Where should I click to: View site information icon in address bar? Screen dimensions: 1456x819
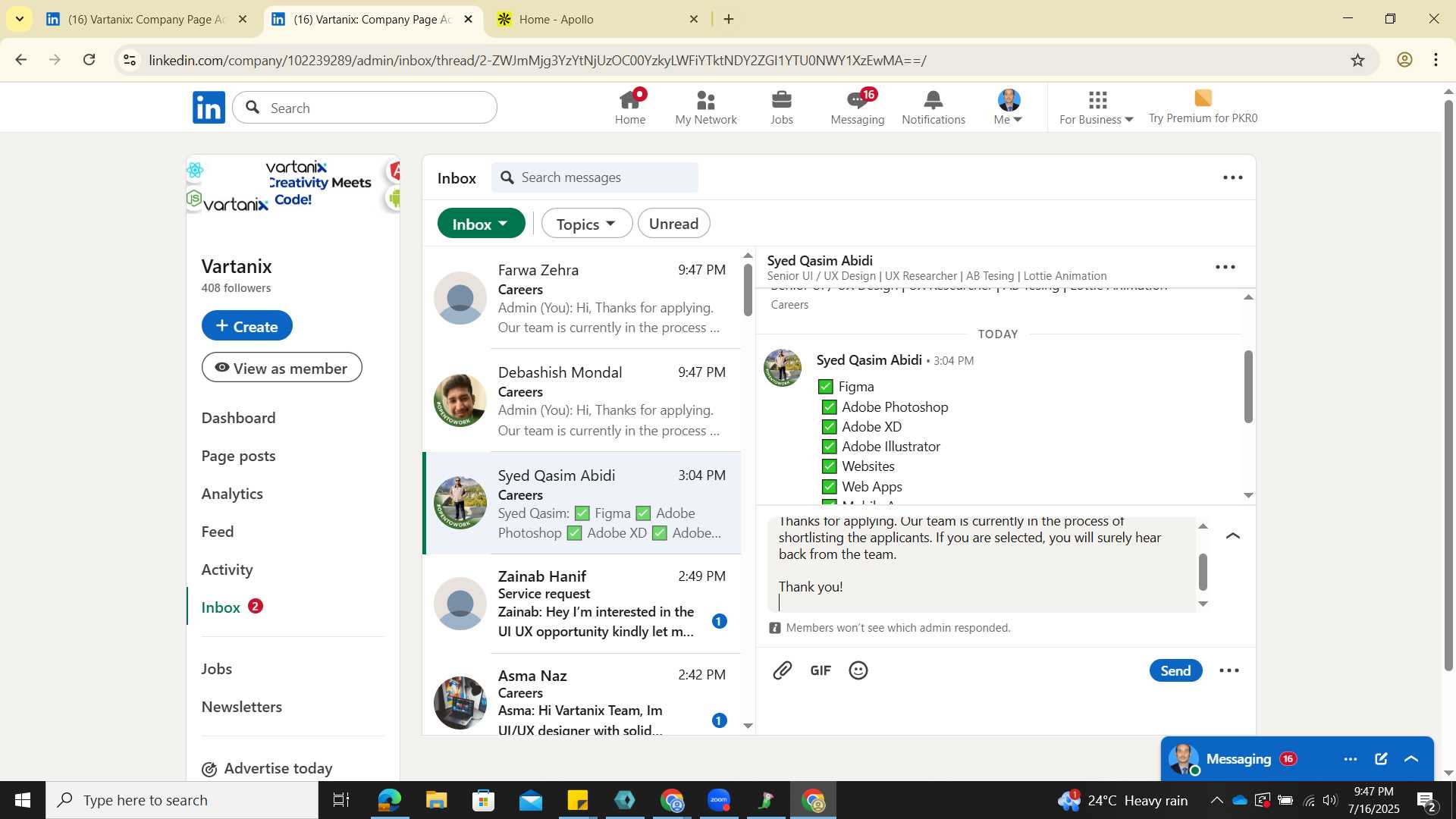click(130, 60)
